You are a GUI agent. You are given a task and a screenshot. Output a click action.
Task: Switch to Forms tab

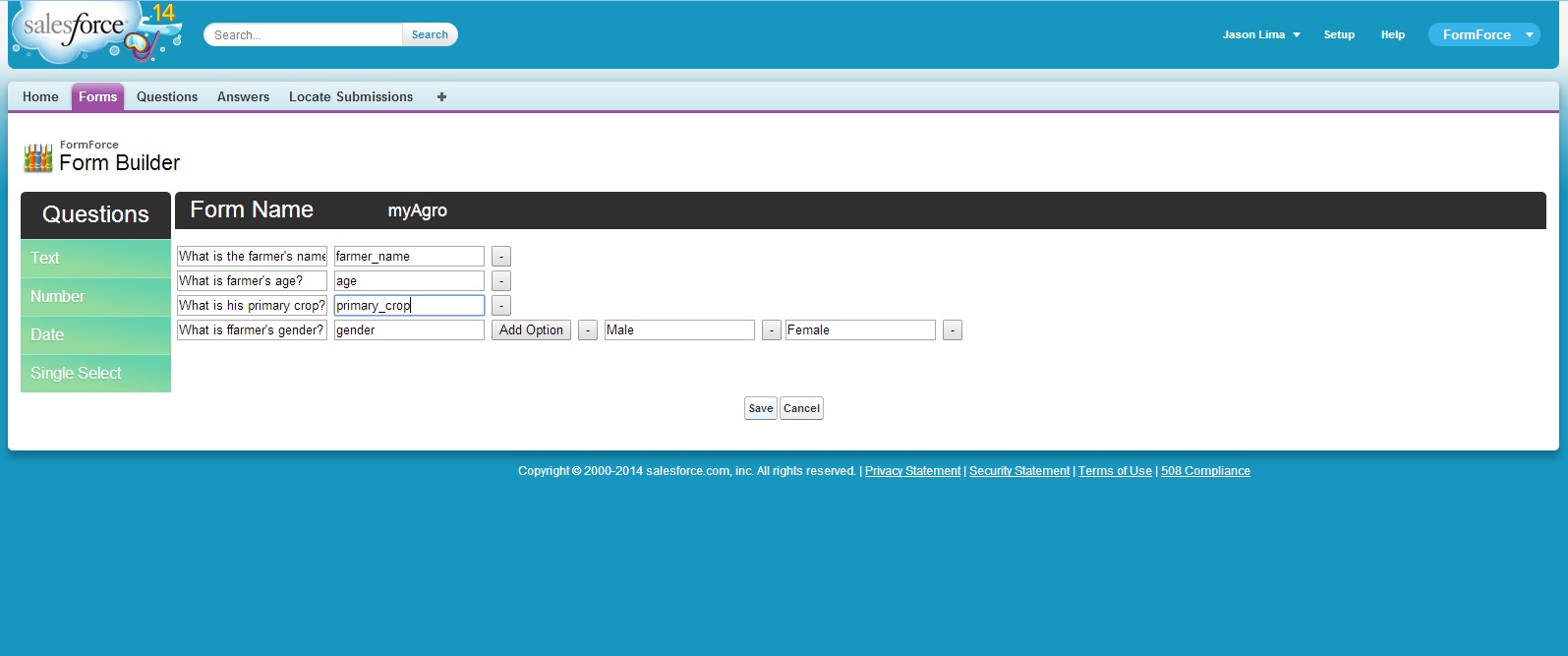point(97,96)
